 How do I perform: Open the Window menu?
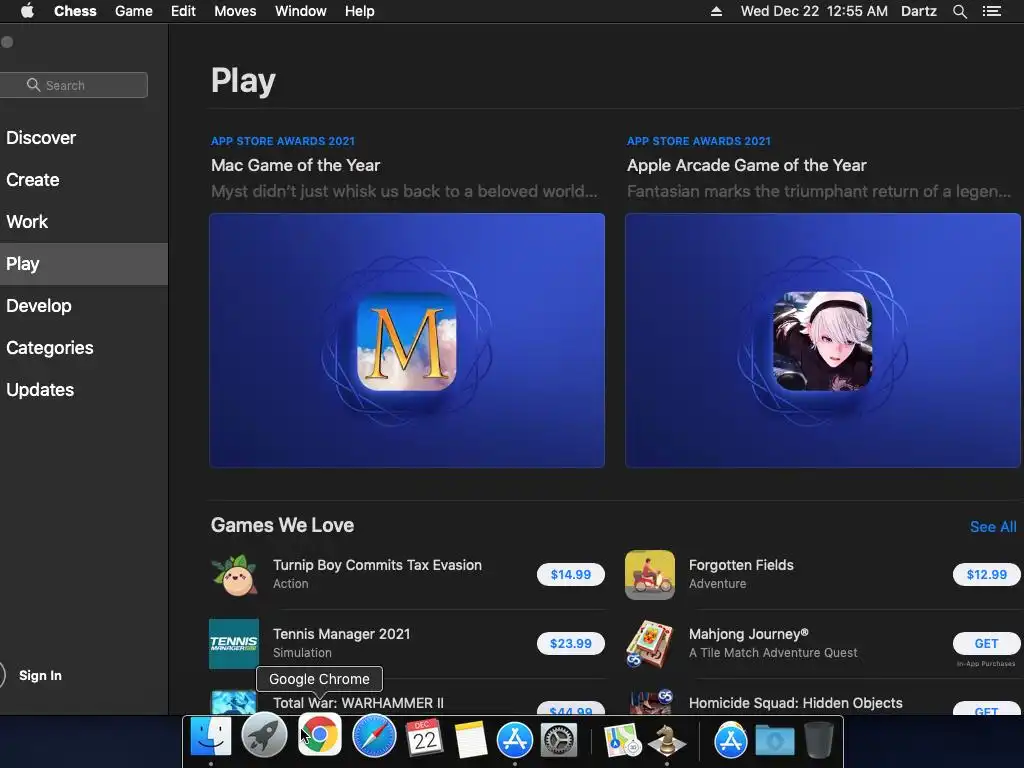300,11
